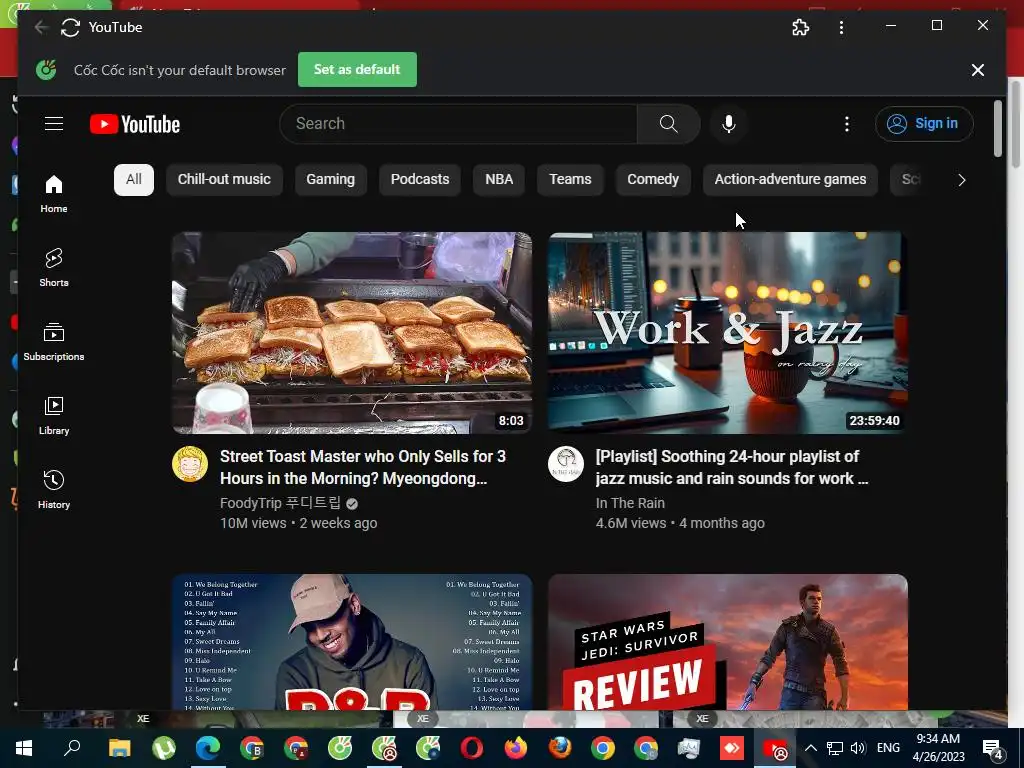Select the Gaming chip
This screenshot has height=768, width=1024.
coord(330,180)
